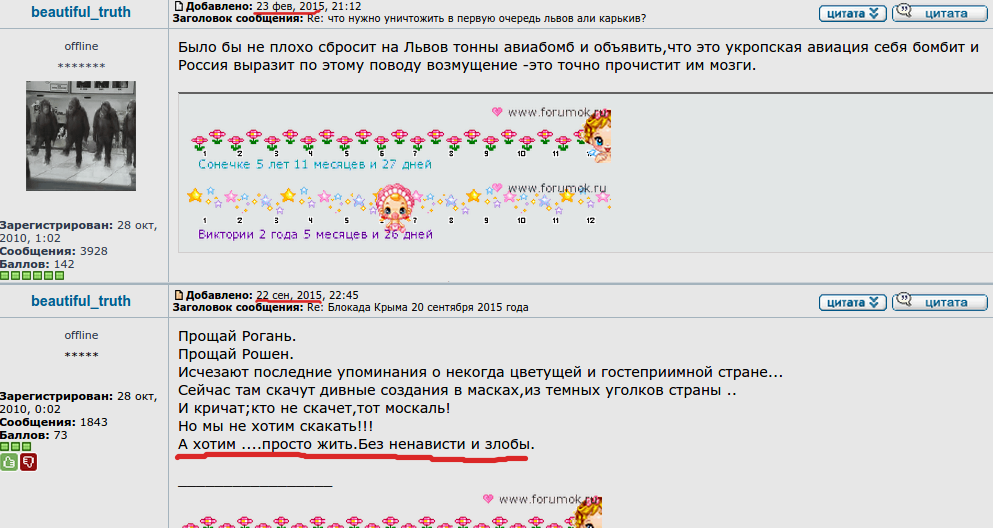
Task: Click the speech-bubble quote button of 23 фев post
Action: pyautogui.click(x=940, y=13)
